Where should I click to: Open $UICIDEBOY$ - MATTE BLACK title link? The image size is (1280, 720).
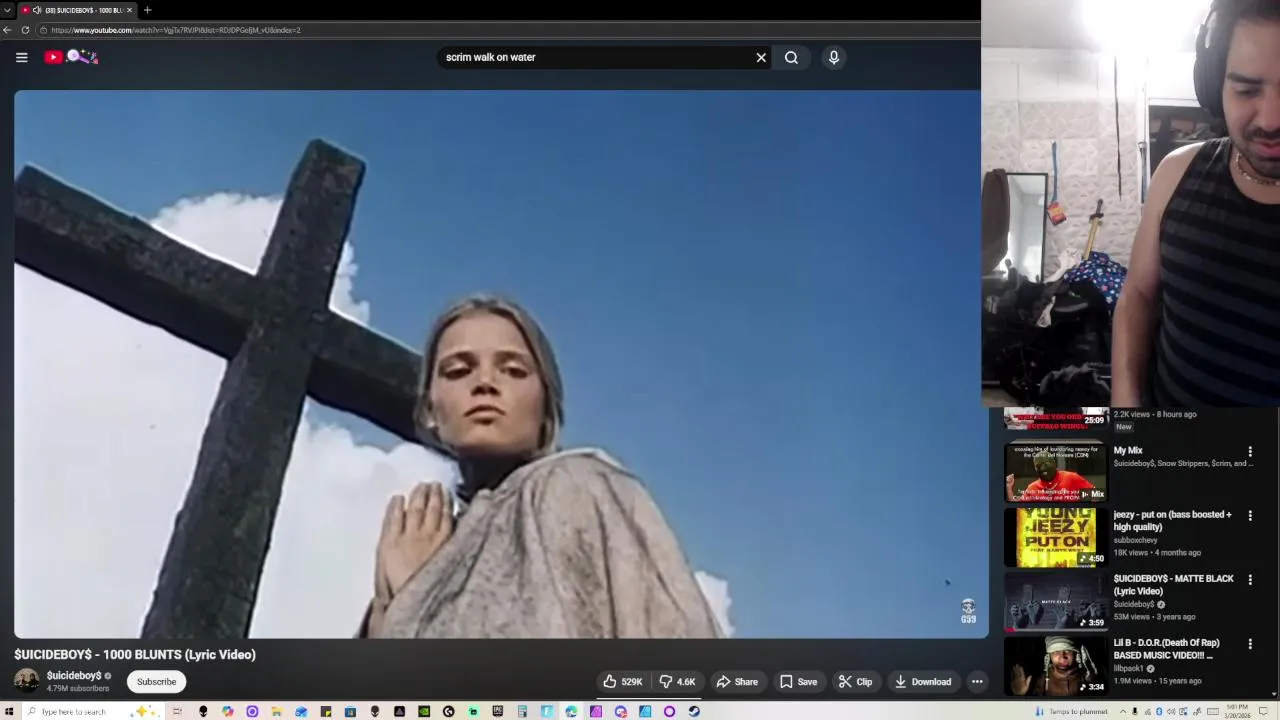(x=1173, y=584)
